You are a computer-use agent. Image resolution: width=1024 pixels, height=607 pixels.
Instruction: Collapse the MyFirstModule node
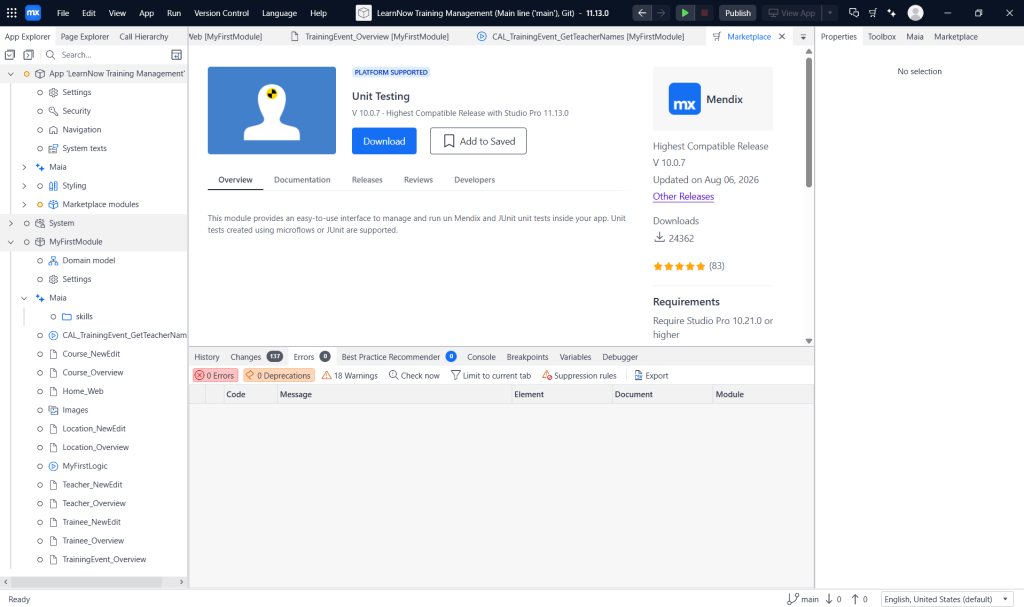(x=10, y=242)
